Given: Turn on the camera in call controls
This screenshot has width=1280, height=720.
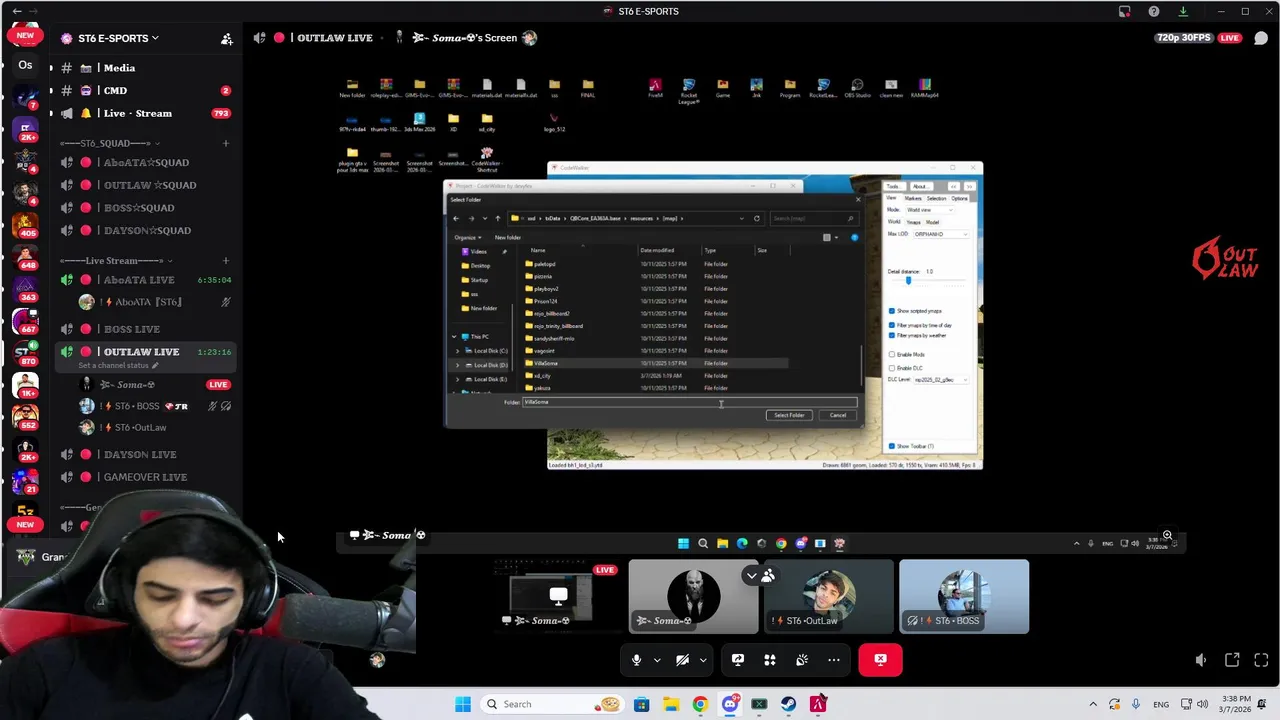Looking at the screenshot, I should pos(683,660).
